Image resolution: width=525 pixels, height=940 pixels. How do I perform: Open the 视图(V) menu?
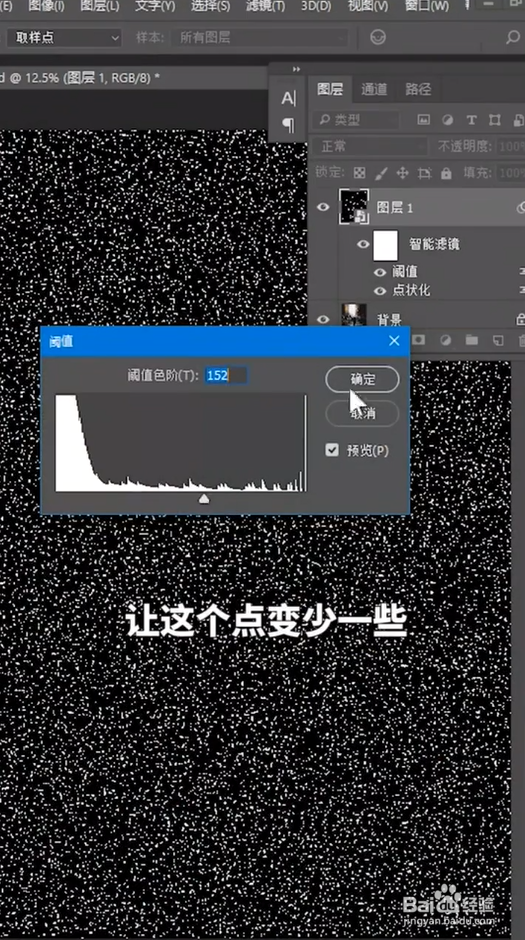pyautogui.click(x=368, y=6)
